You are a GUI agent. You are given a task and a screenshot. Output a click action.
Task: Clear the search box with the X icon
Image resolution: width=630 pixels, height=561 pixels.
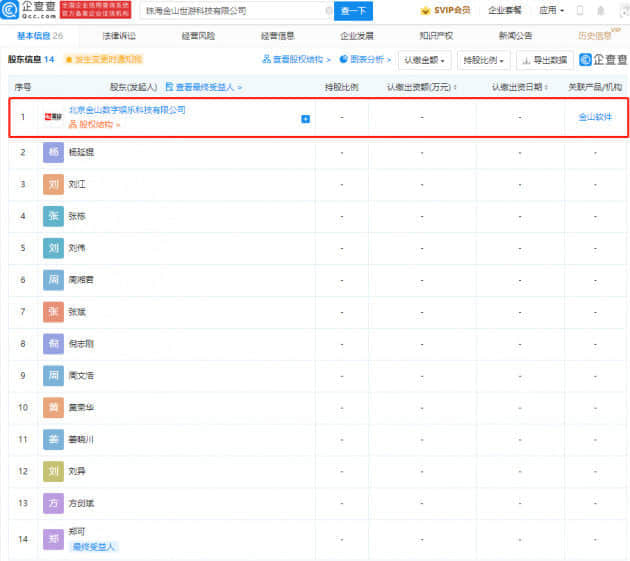[328, 11]
